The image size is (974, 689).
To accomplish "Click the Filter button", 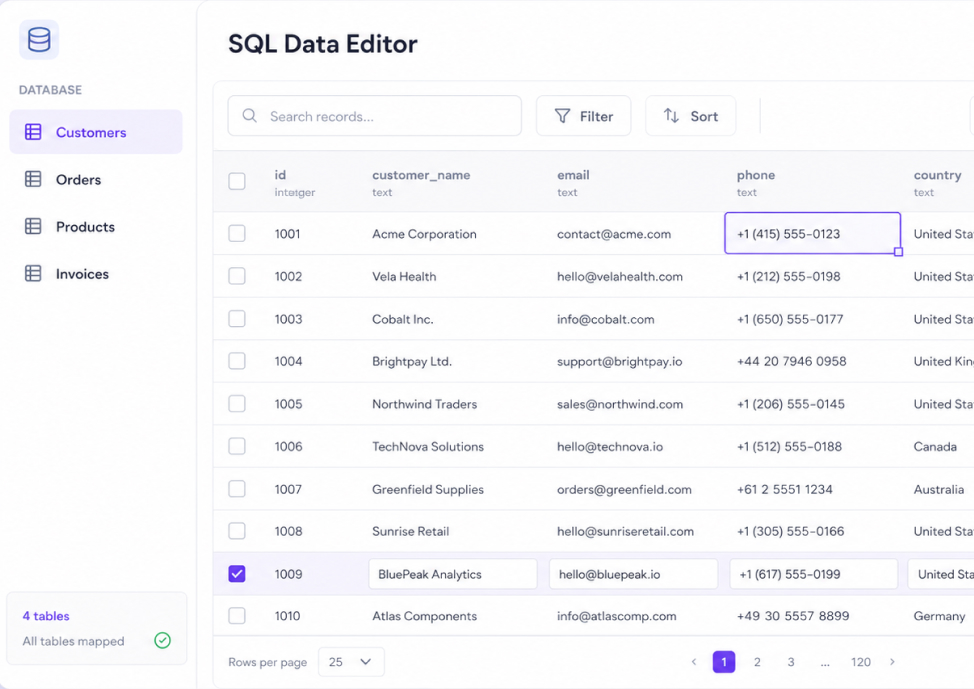I will 584,116.
